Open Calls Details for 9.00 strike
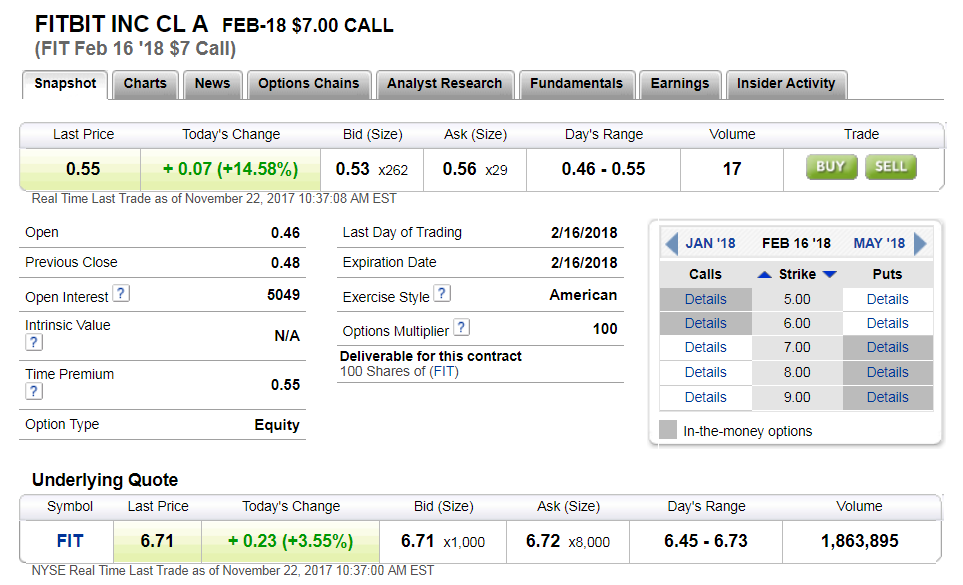 pyautogui.click(x=705, y=398)
